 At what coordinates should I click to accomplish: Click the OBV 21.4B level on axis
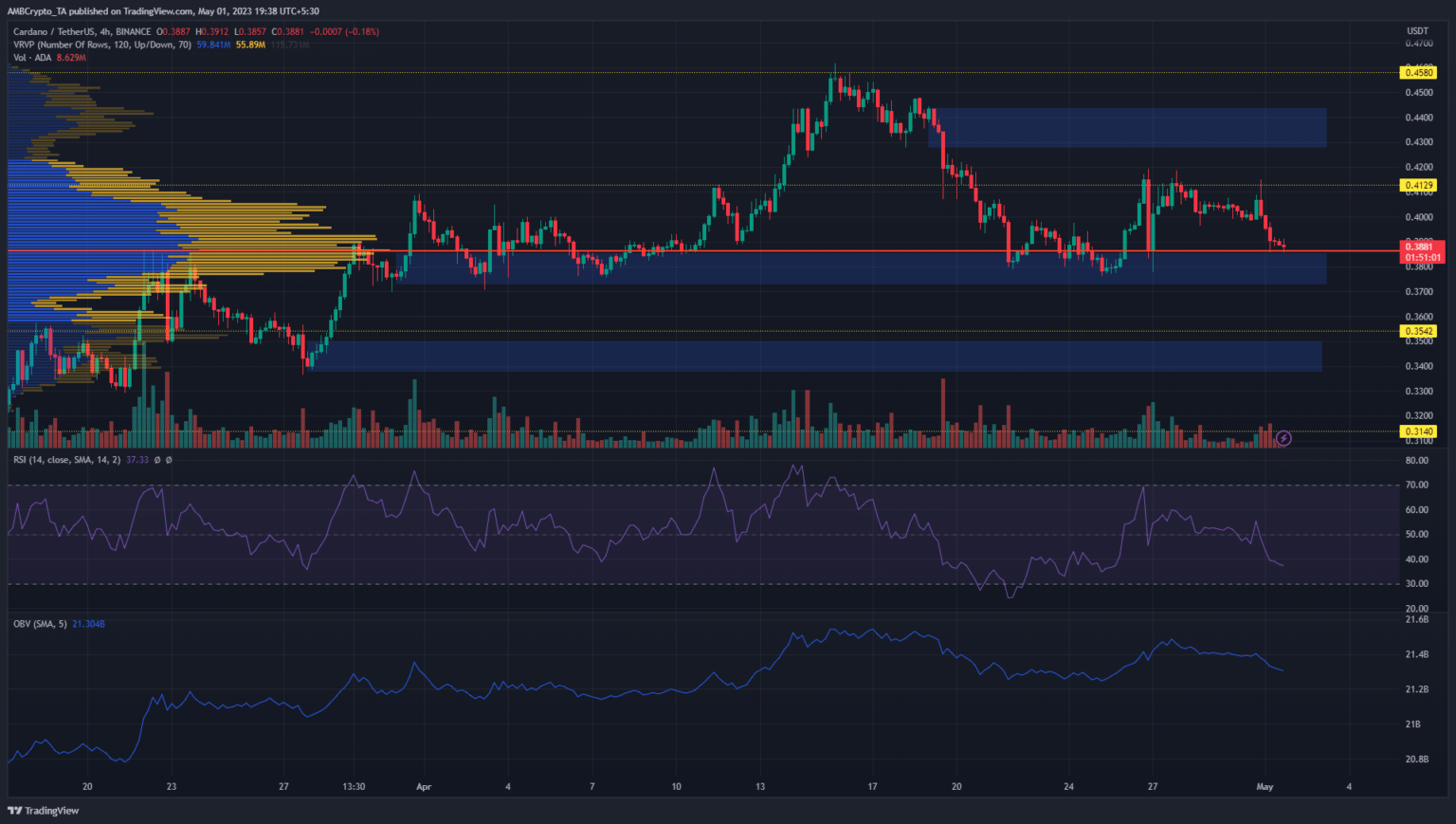point(1416,655)
